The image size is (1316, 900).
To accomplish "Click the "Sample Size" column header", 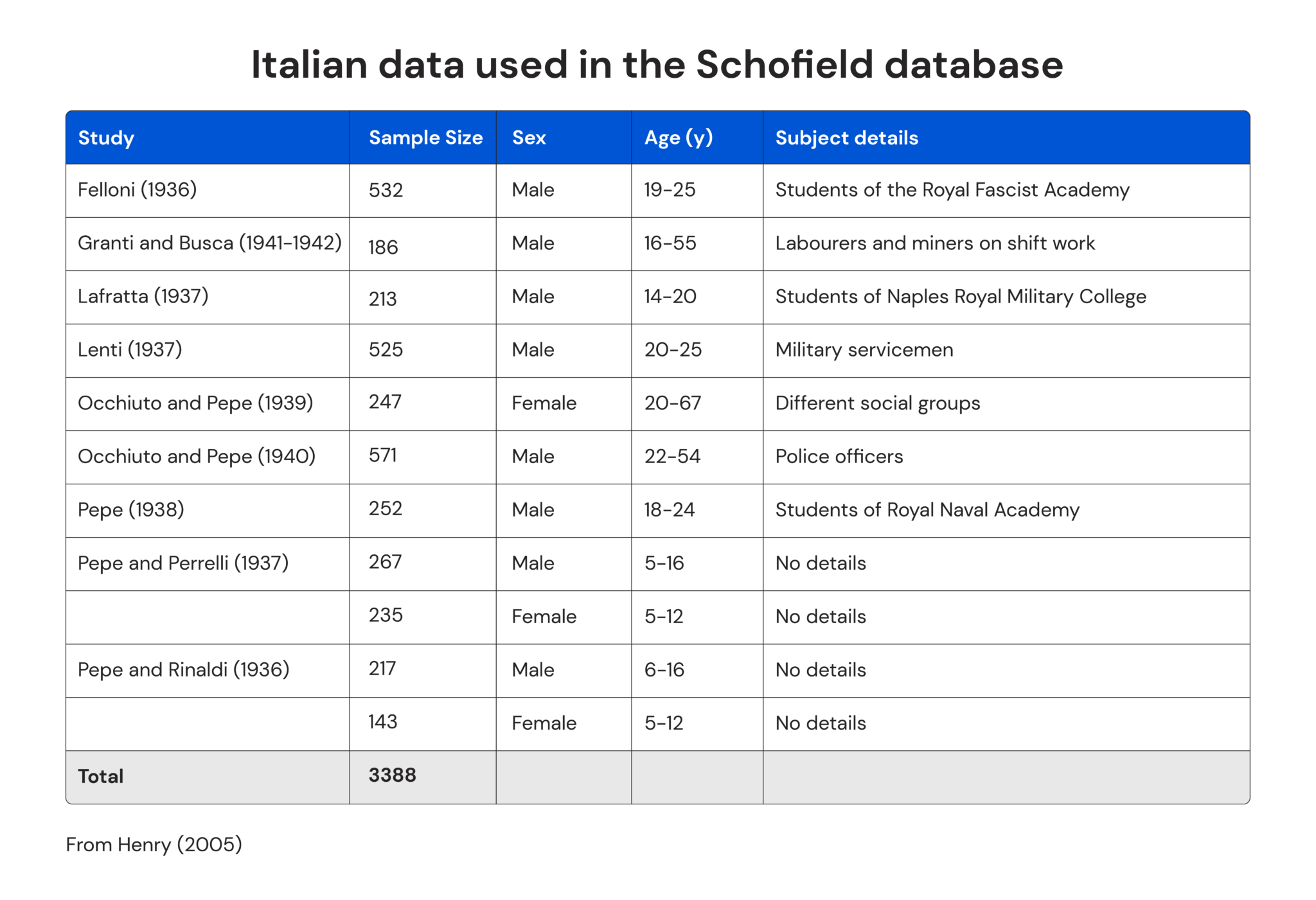I will (425, 138).
